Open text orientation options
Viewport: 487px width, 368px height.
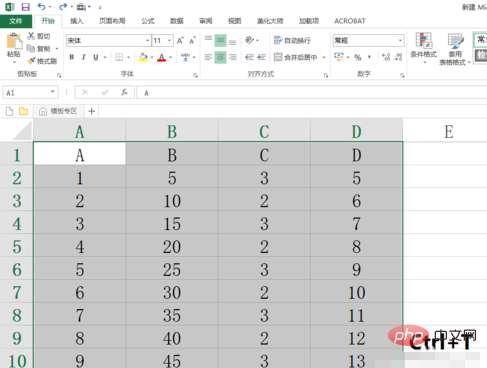coord(252,40)
